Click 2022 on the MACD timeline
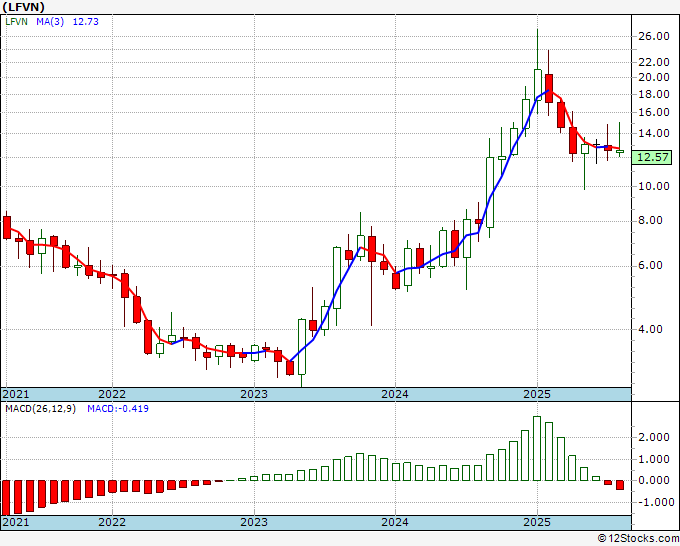 [112, 522]
